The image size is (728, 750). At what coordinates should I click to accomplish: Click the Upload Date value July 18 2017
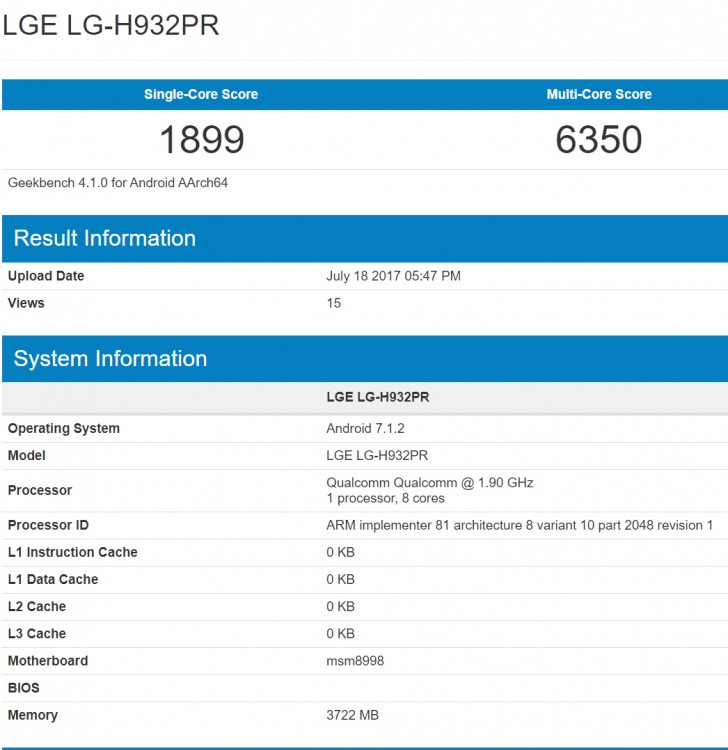393,276
